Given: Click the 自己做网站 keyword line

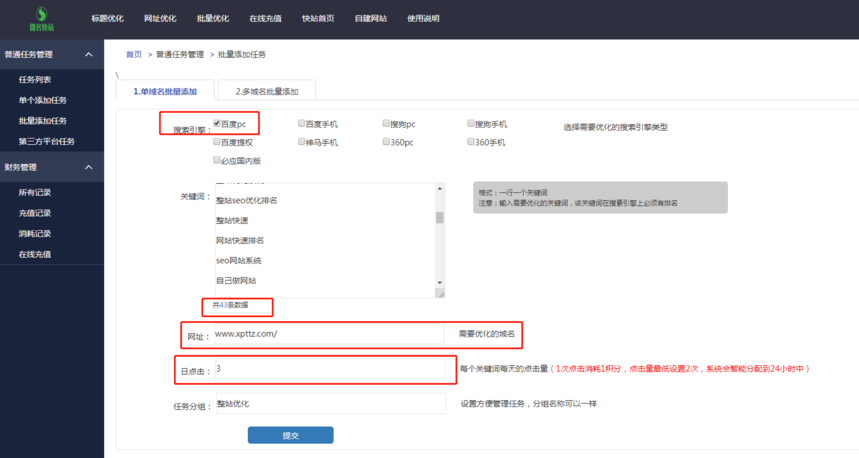Looking at the screenshot, I should point(236,280).
